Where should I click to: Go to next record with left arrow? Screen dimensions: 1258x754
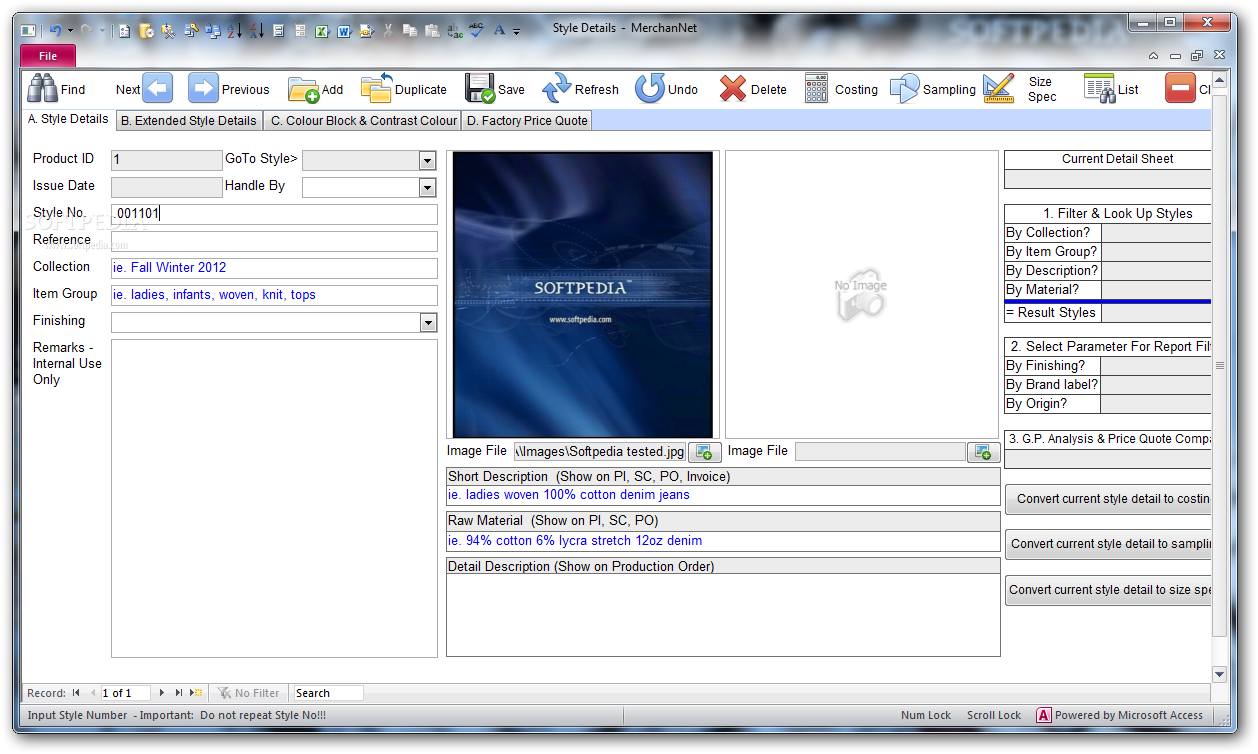[x=157, y=89]
